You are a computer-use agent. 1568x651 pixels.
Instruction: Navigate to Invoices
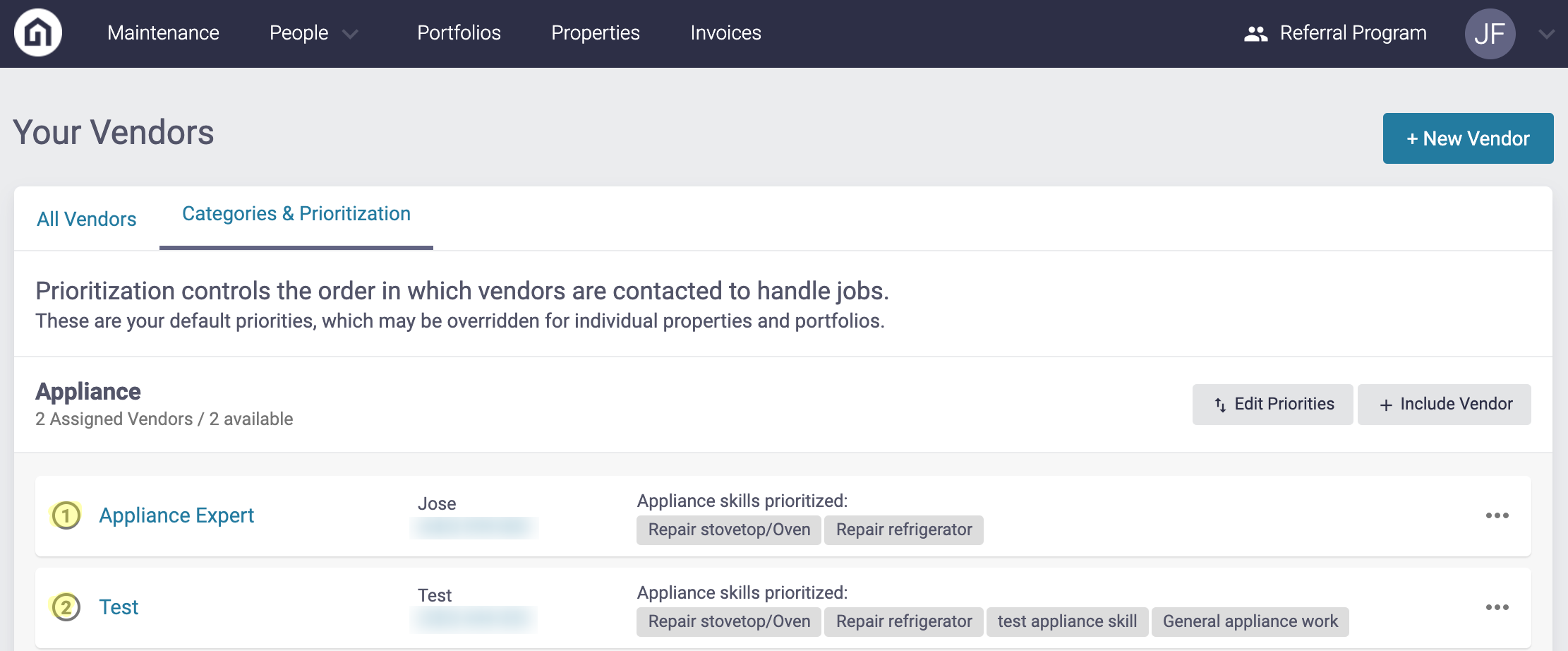coord(725,32)
